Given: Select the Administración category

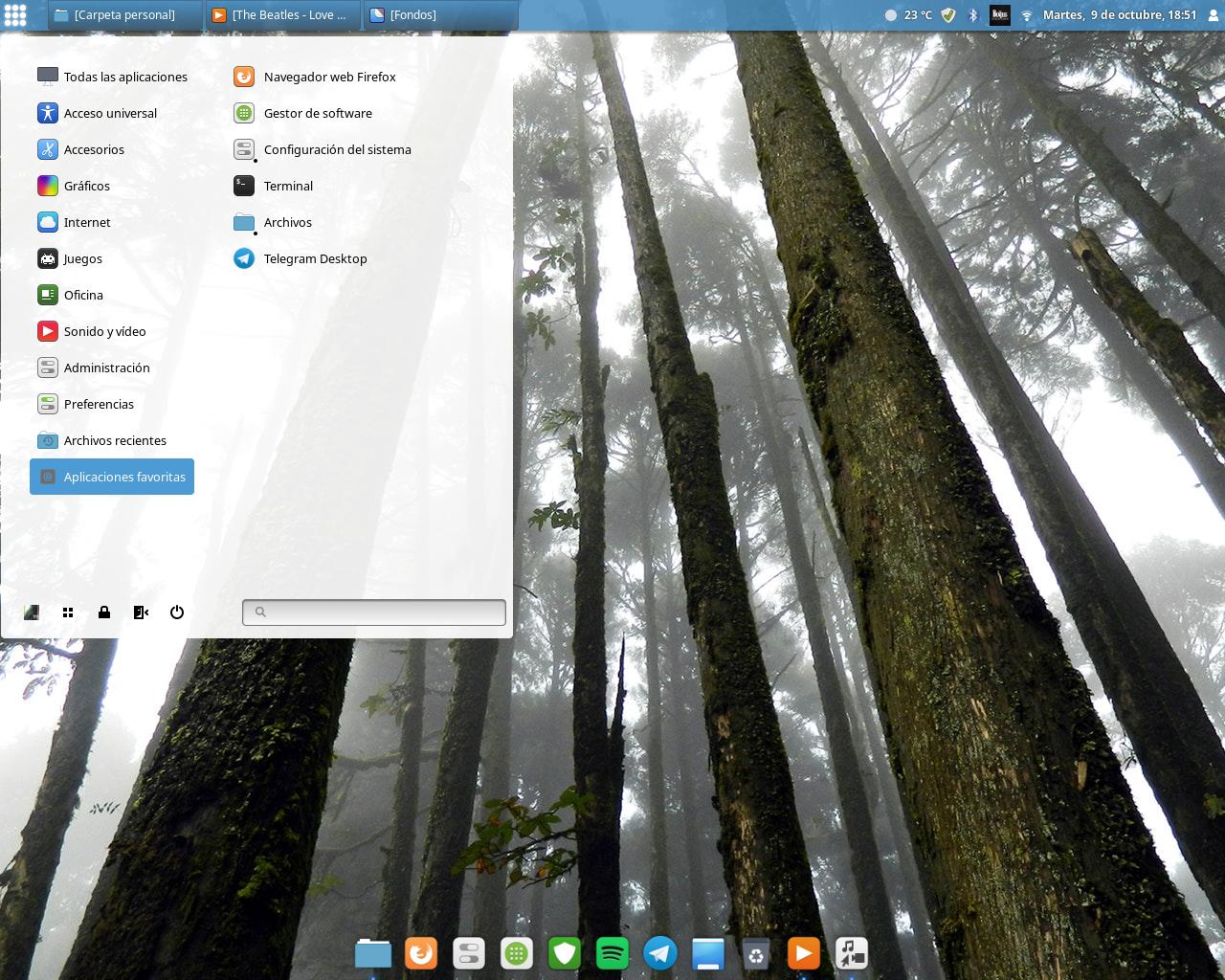Looking at the screenshot, I should point(112,367).
